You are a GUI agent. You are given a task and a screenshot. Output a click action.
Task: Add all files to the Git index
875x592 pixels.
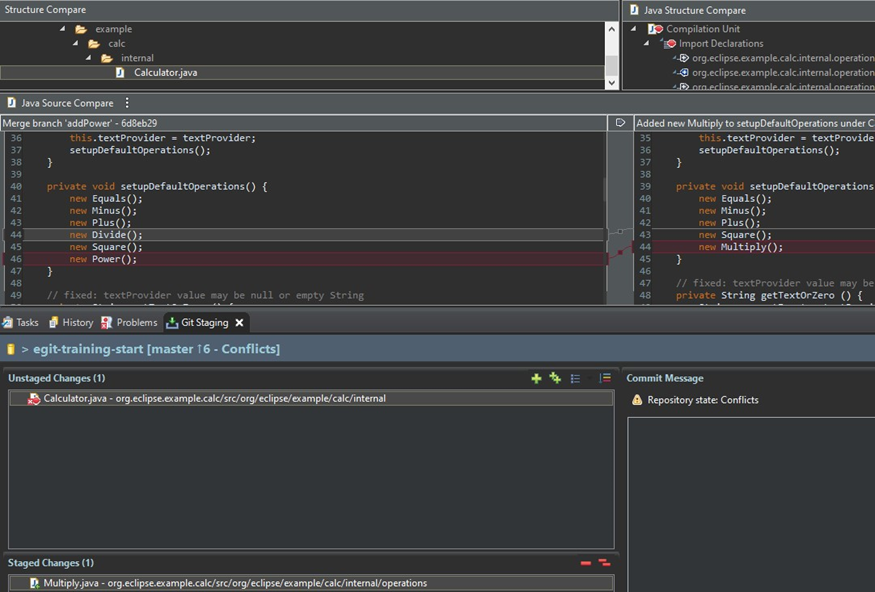click(555, 379)
